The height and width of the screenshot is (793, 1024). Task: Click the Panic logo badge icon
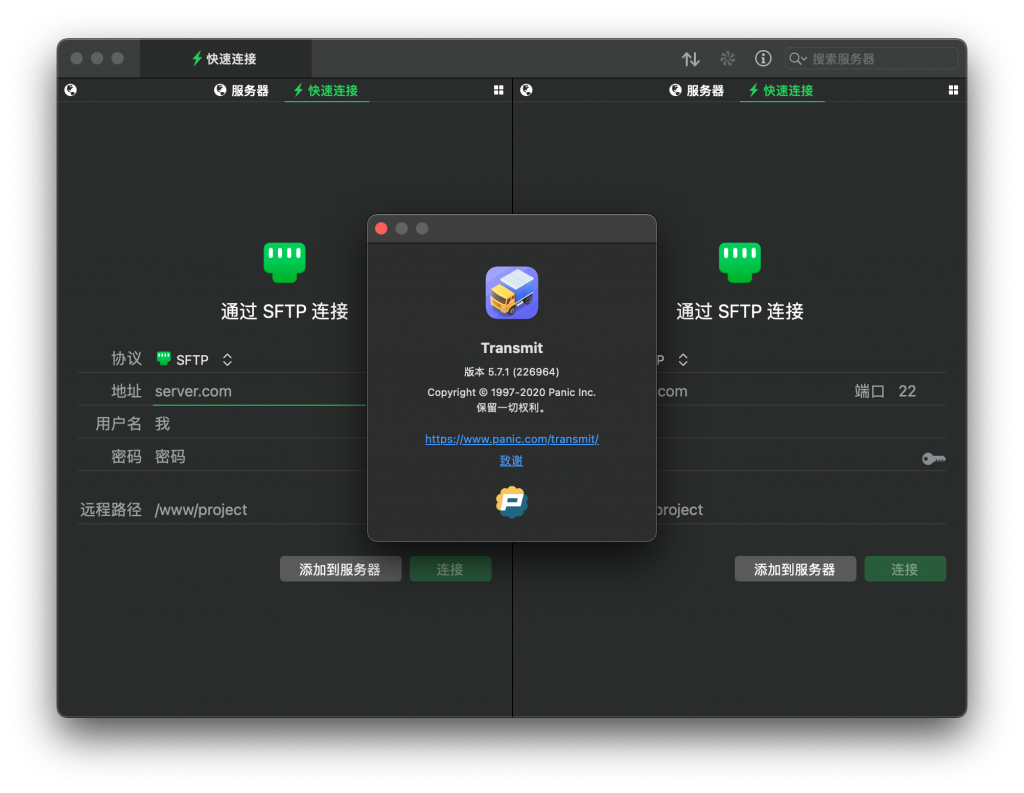(x=511, y=502)
